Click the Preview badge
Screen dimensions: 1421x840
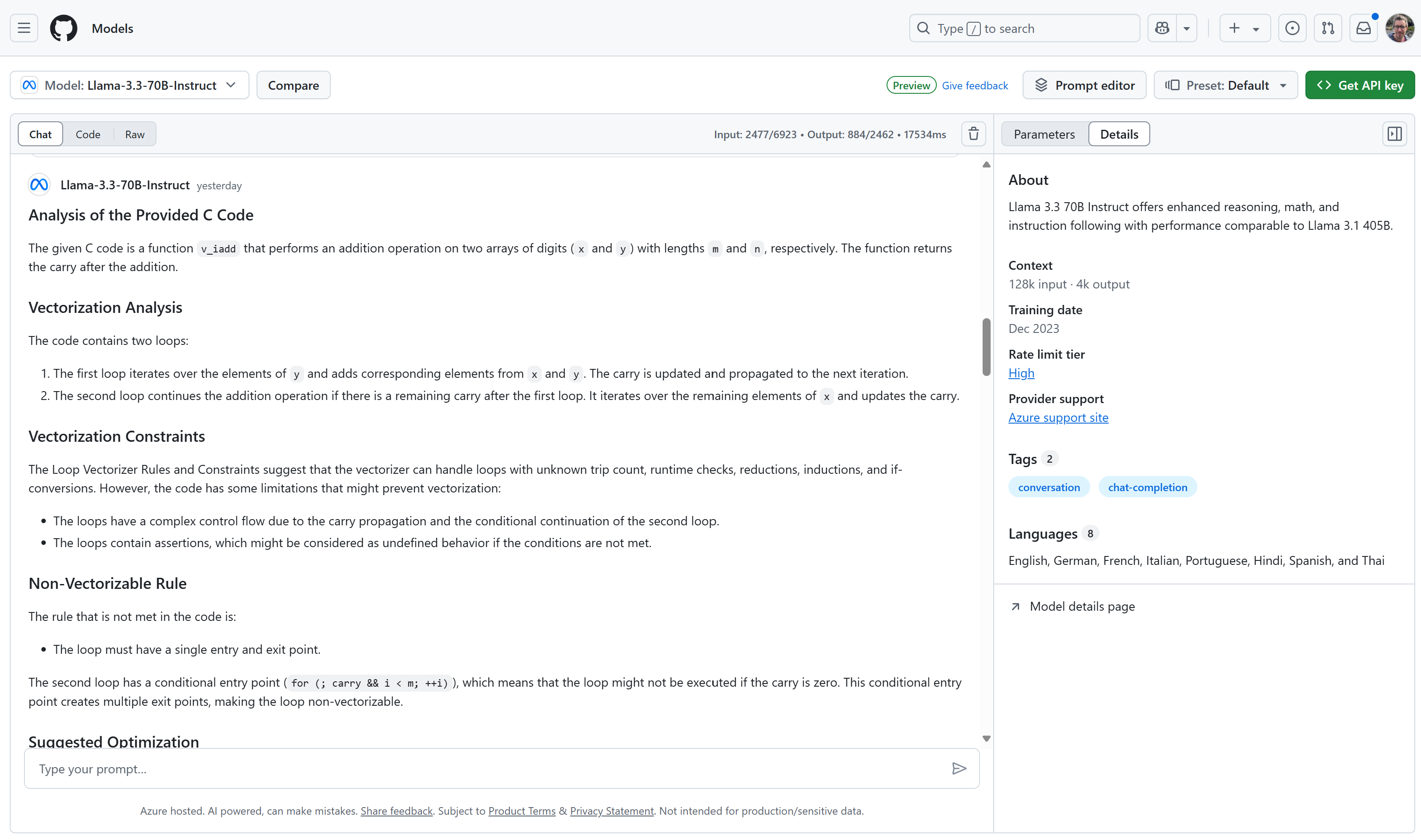pos(911,85)
